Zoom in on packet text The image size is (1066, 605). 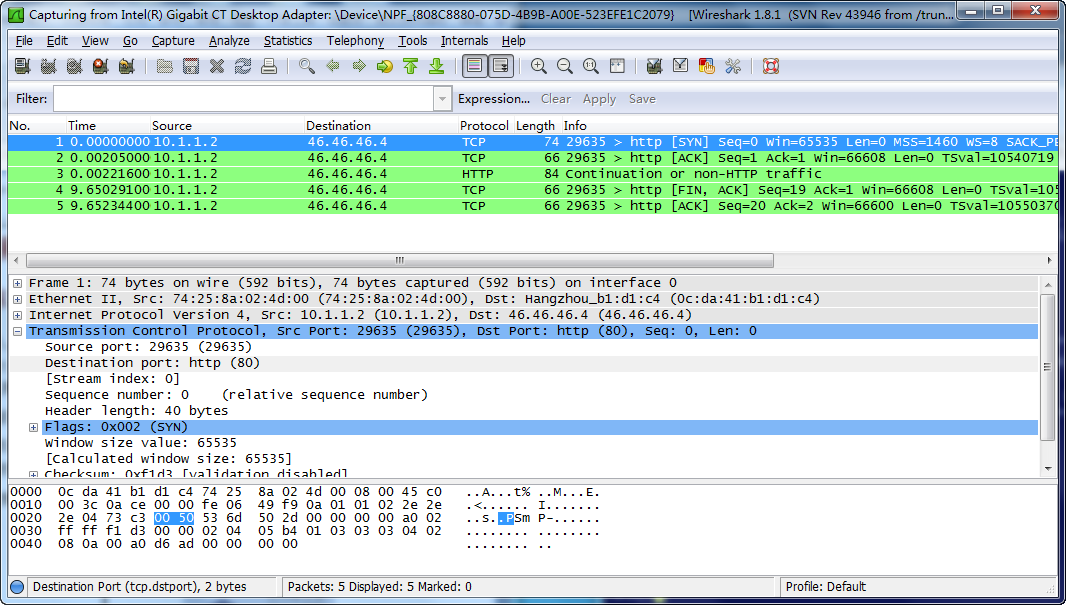click(x=538, y=66)
